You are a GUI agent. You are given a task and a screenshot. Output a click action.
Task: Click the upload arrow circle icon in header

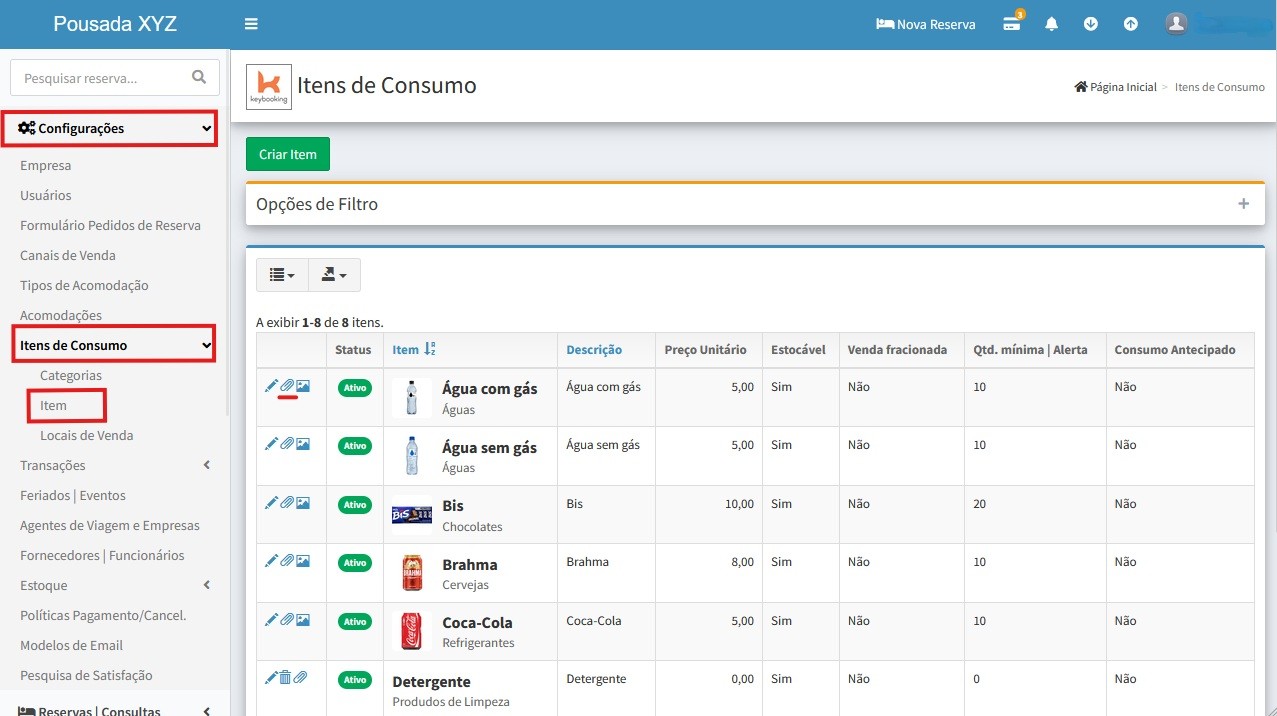(x=1130, y=24)
